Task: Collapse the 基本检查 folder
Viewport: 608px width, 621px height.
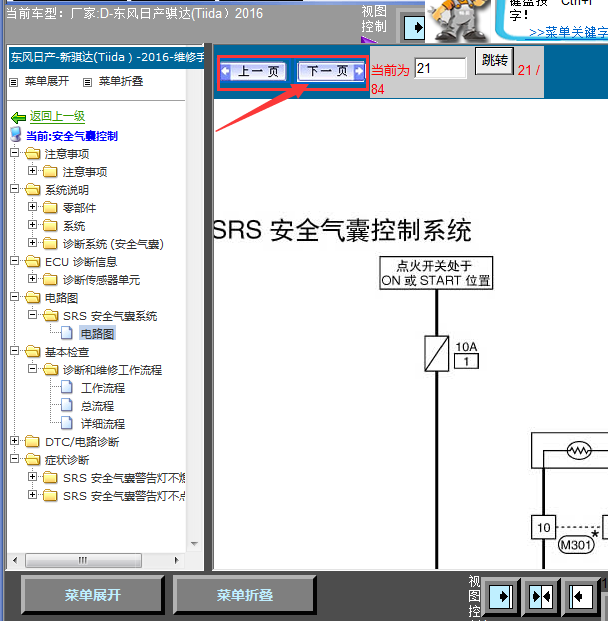Action: 15,351
